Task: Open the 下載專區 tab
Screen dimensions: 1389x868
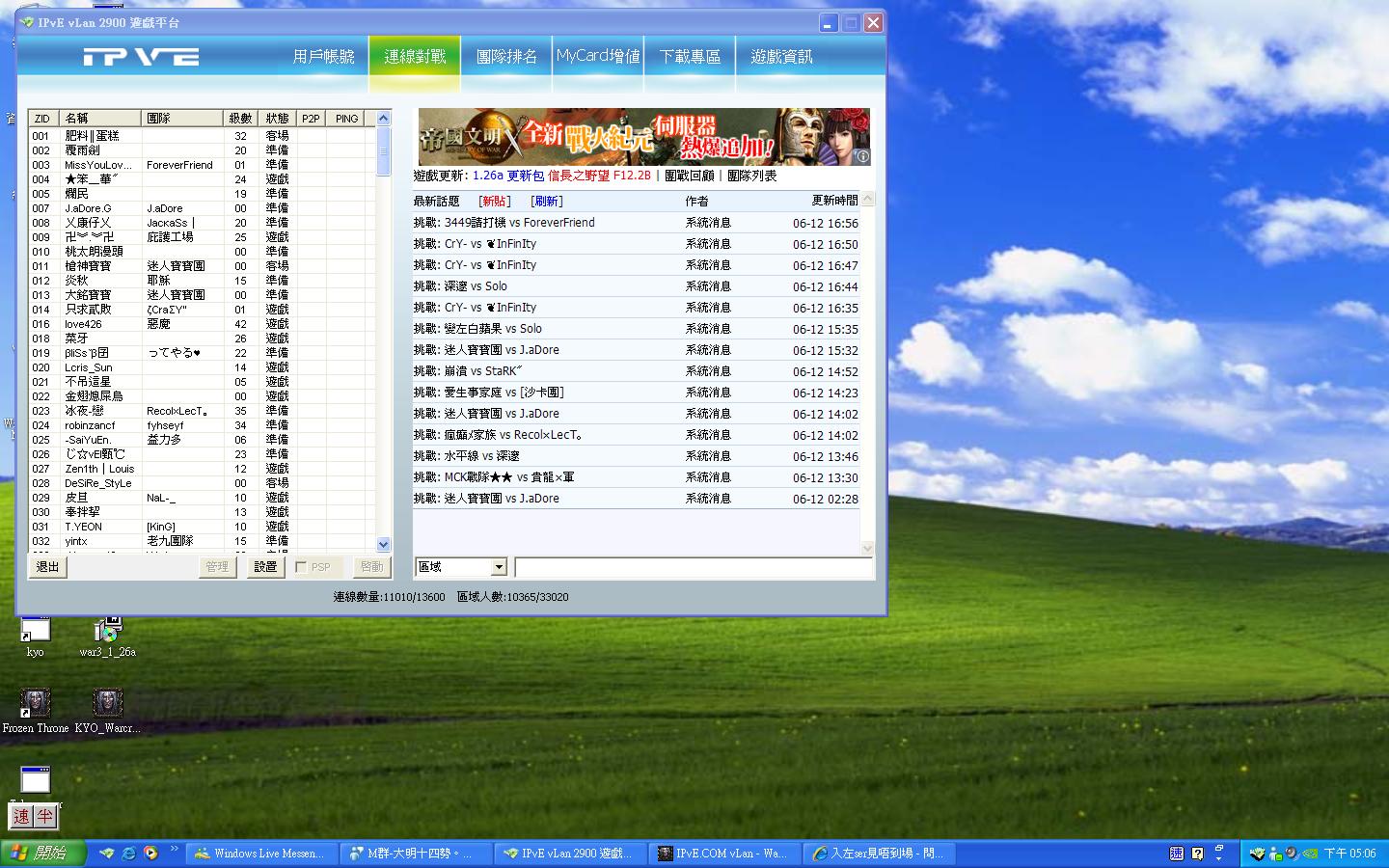Action: 690,57
